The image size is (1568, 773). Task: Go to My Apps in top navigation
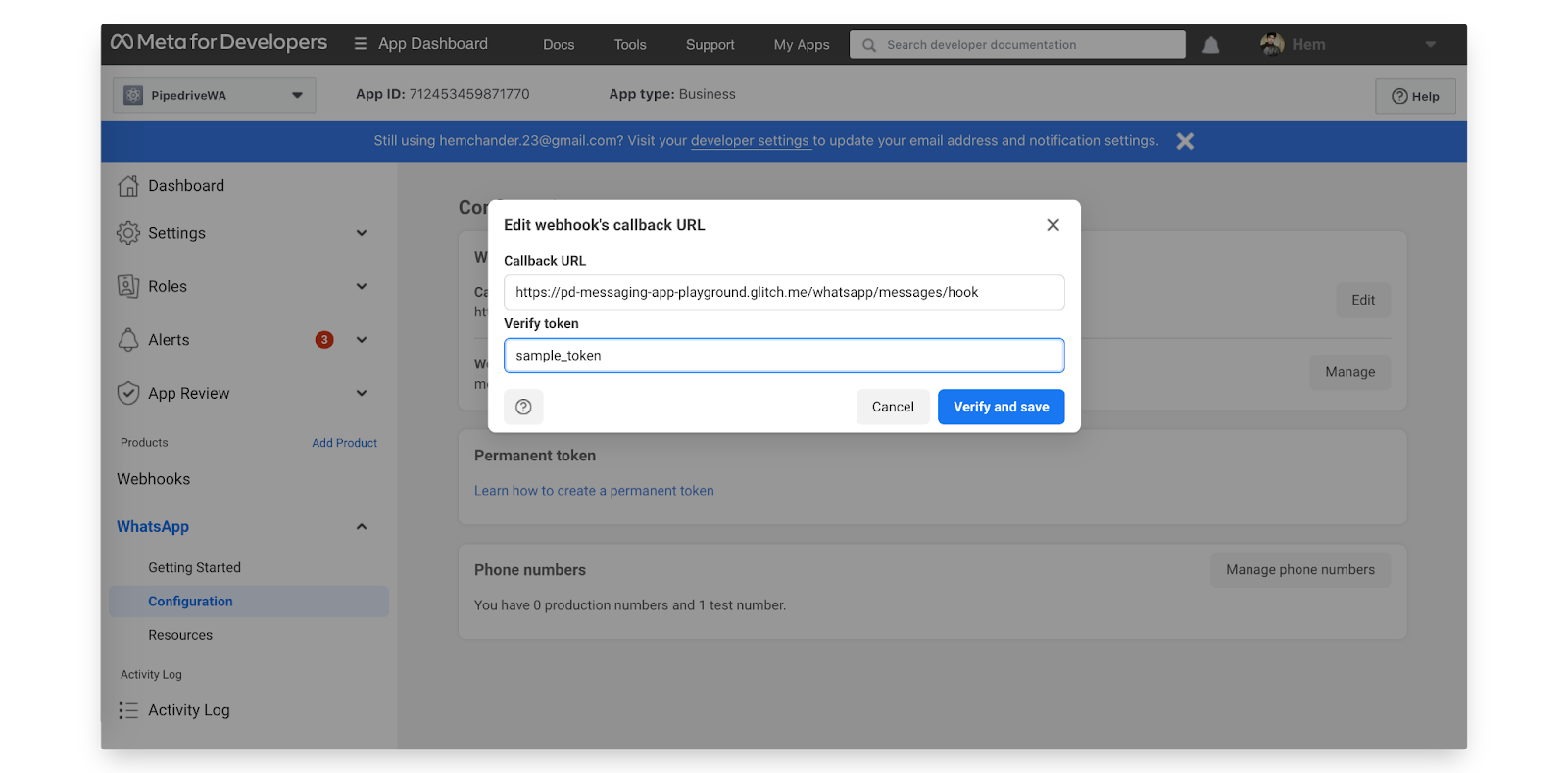click(801, 45)
